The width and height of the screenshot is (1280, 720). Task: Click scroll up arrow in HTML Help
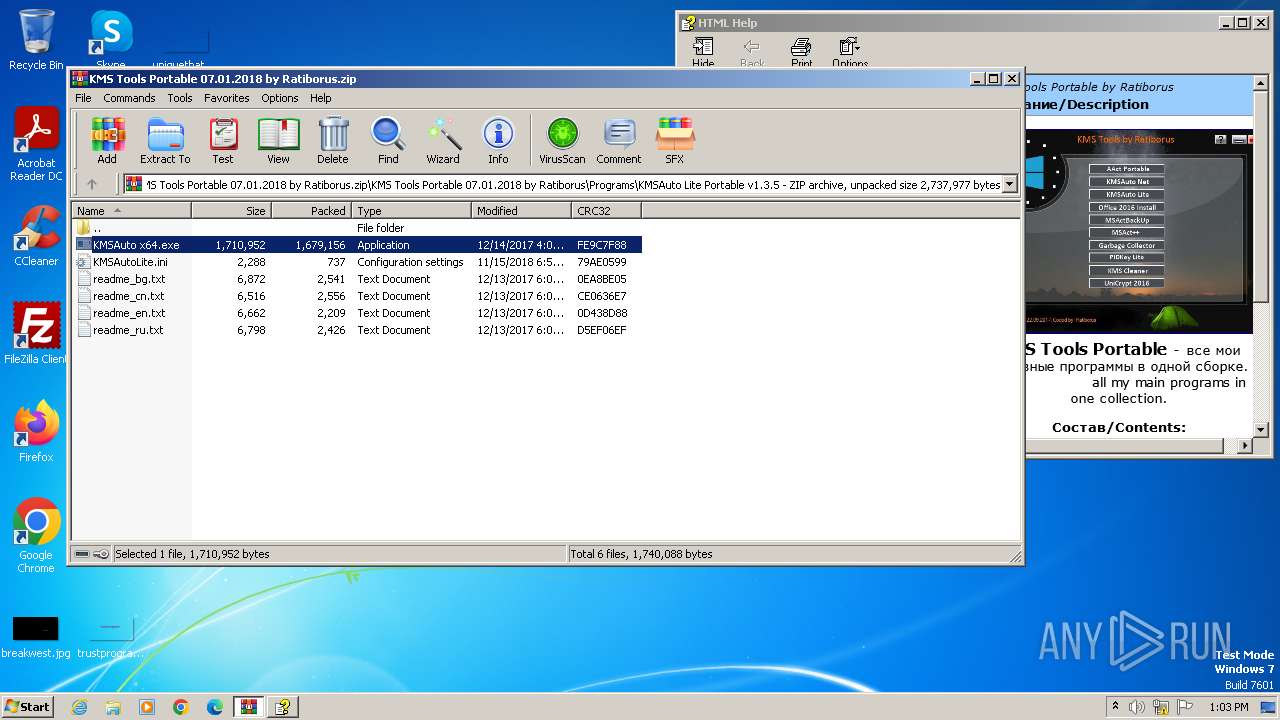1260,86
